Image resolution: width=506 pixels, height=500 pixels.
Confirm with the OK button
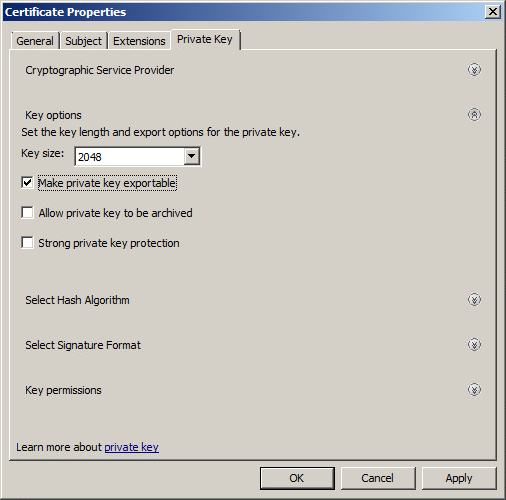pos(297,478)
